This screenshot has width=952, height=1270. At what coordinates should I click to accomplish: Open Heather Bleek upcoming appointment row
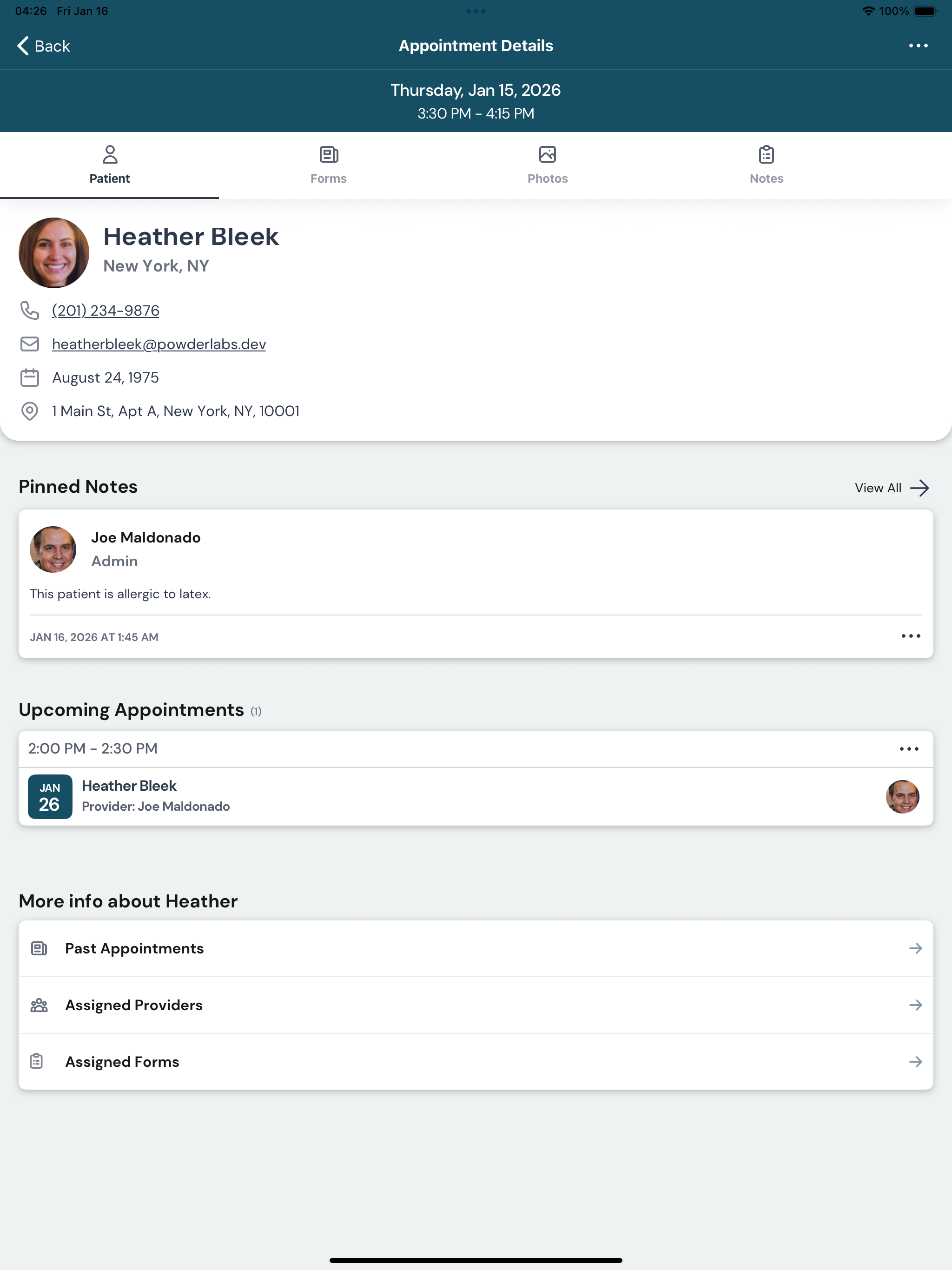pos(476,797)
